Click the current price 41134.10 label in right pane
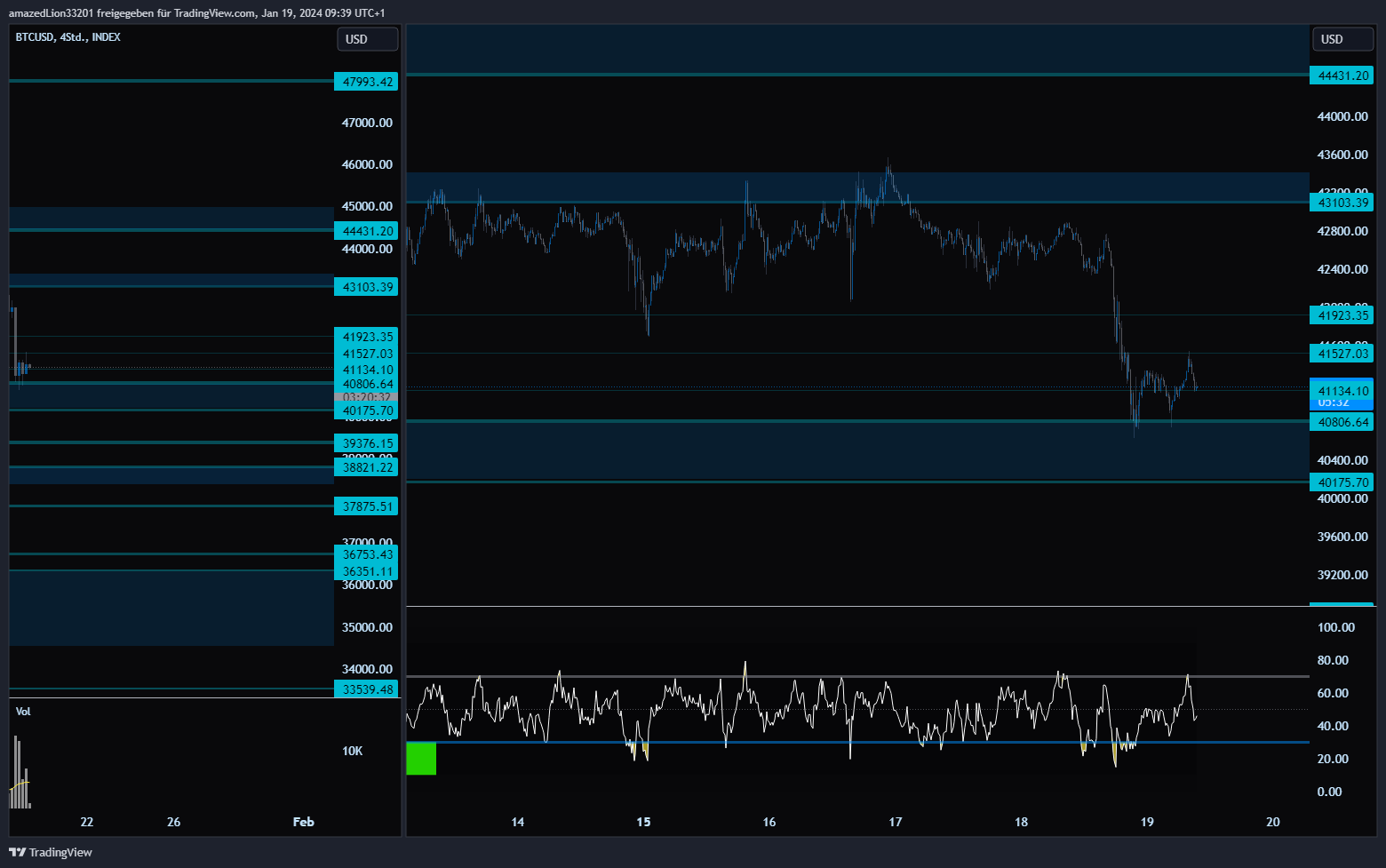 (1342, 391)
